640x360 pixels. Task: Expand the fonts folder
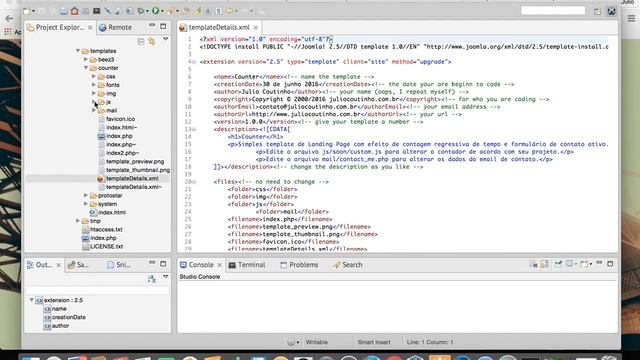tap(94, 85)
